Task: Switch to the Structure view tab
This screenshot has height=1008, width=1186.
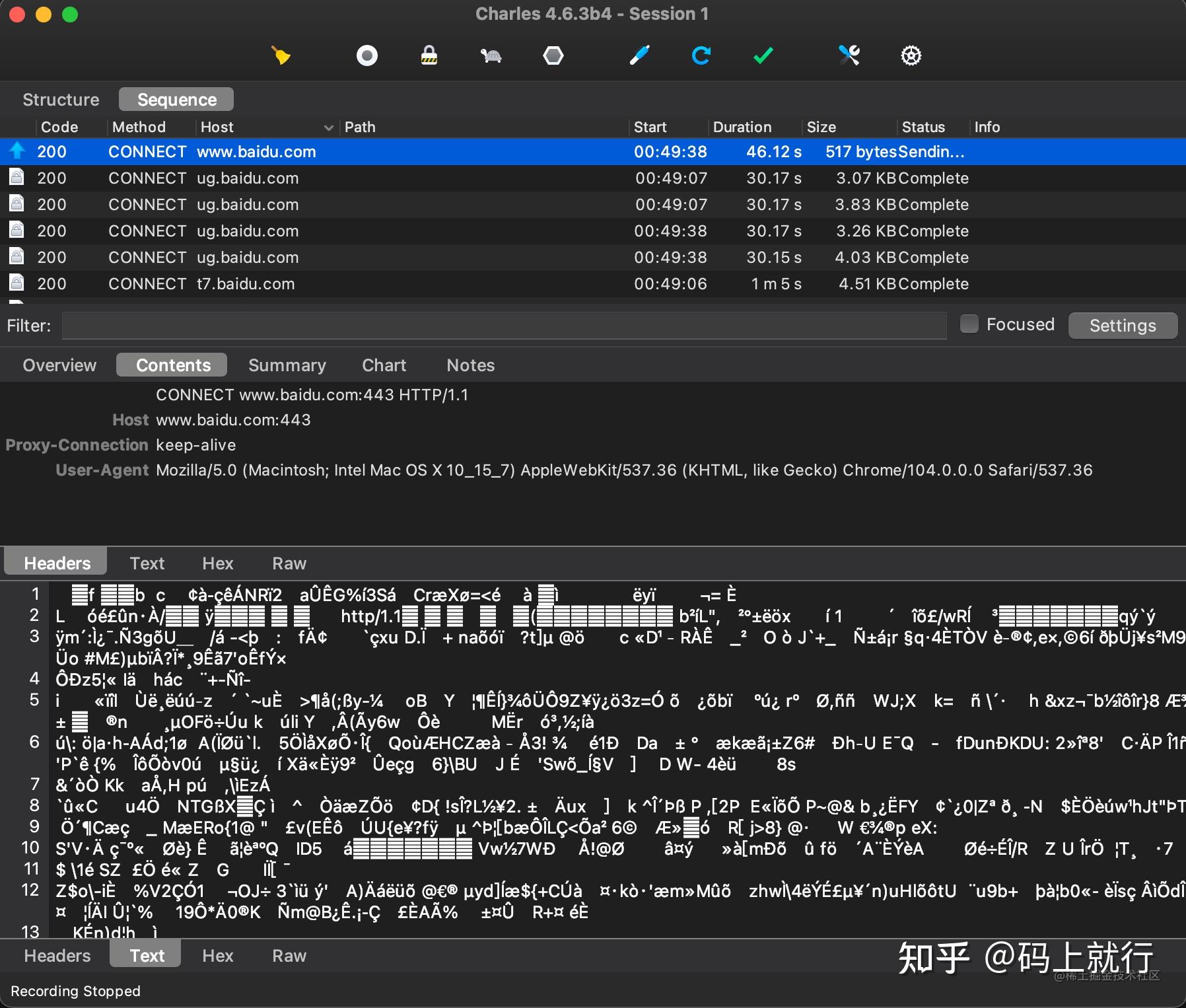Action: [x=61, y=100]
